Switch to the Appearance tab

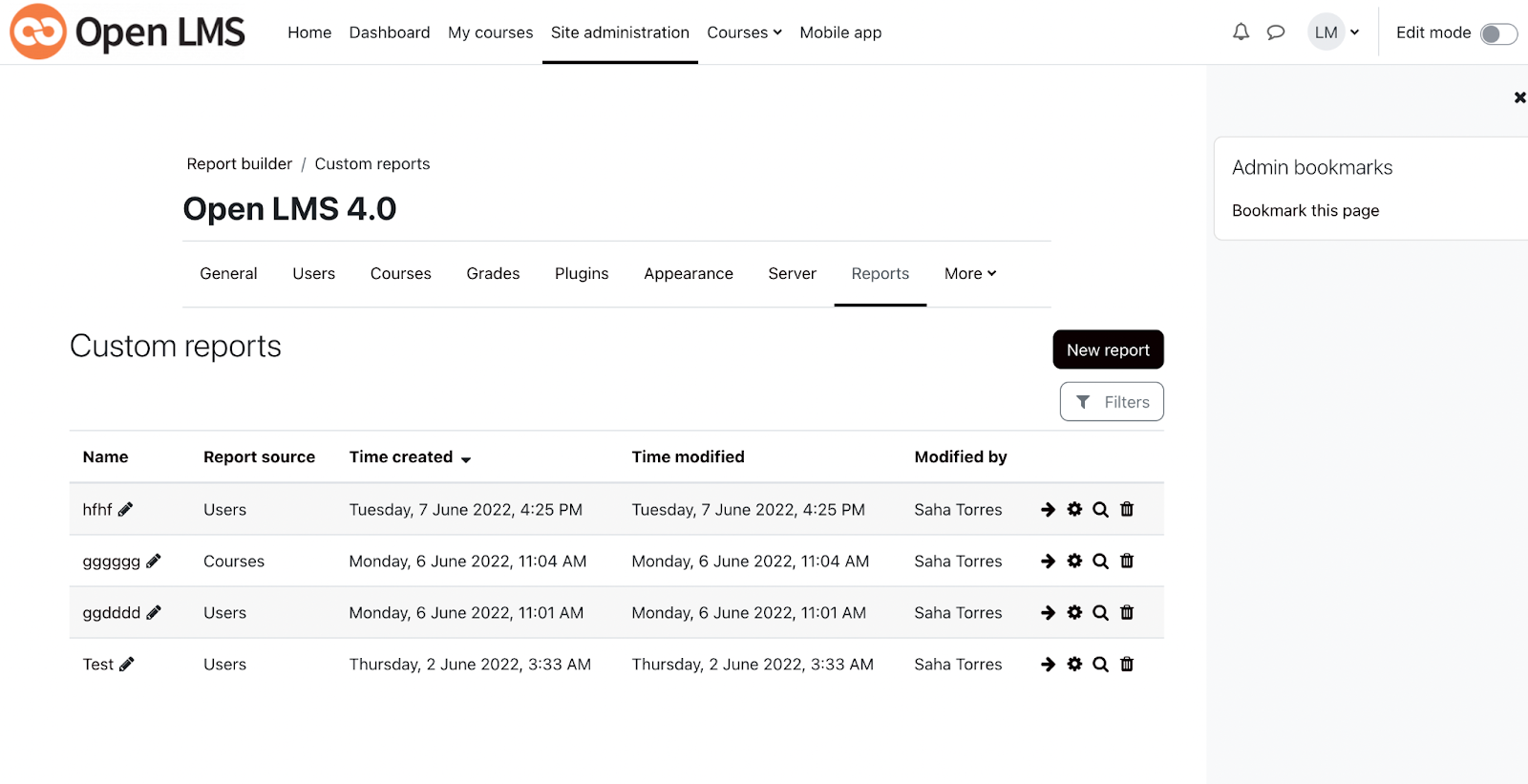click(689, 274)
